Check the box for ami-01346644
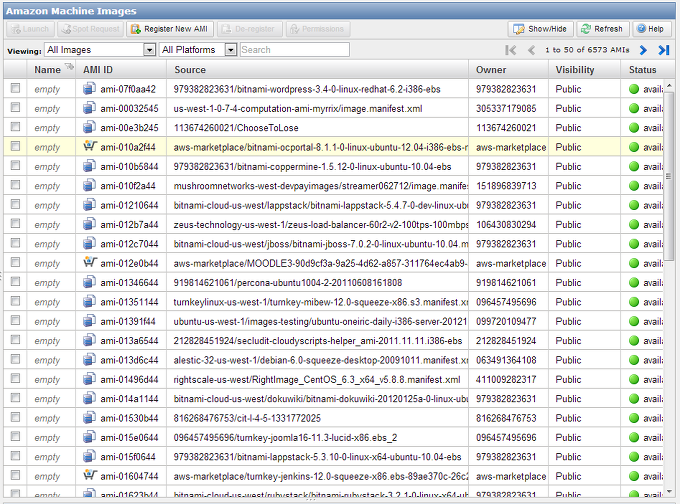 [16, 282]
